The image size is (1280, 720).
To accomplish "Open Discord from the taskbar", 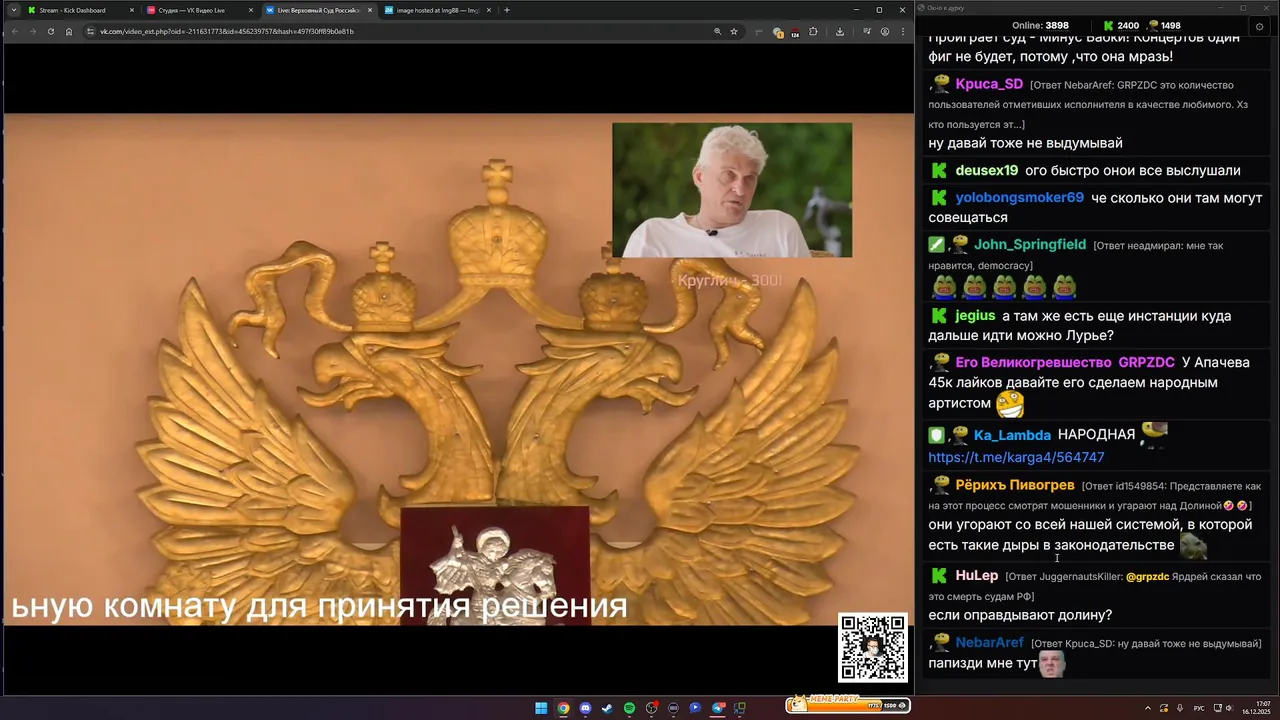I will [585, 708].
